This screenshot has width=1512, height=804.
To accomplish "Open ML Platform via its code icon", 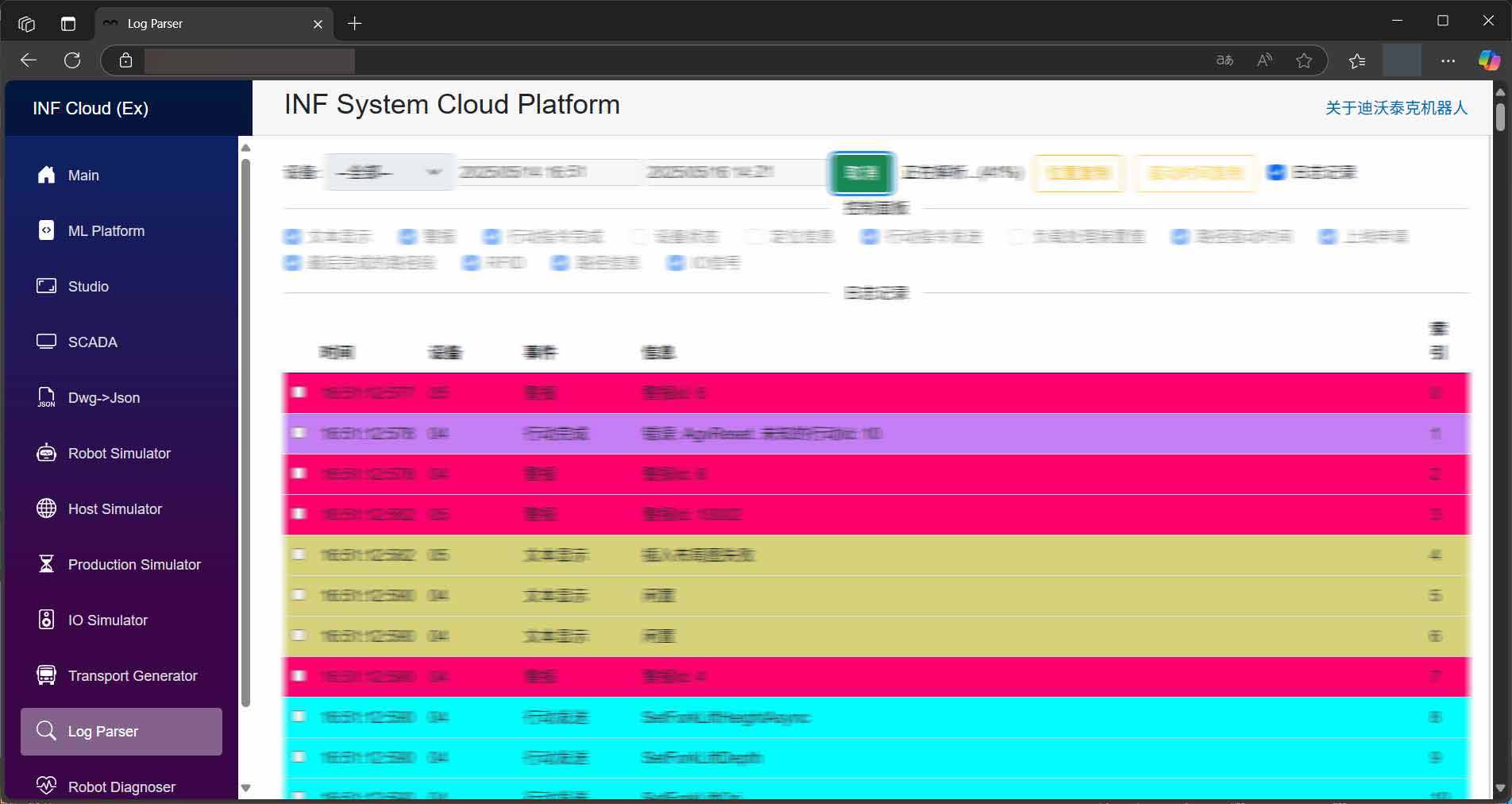I will click(47, 230).
